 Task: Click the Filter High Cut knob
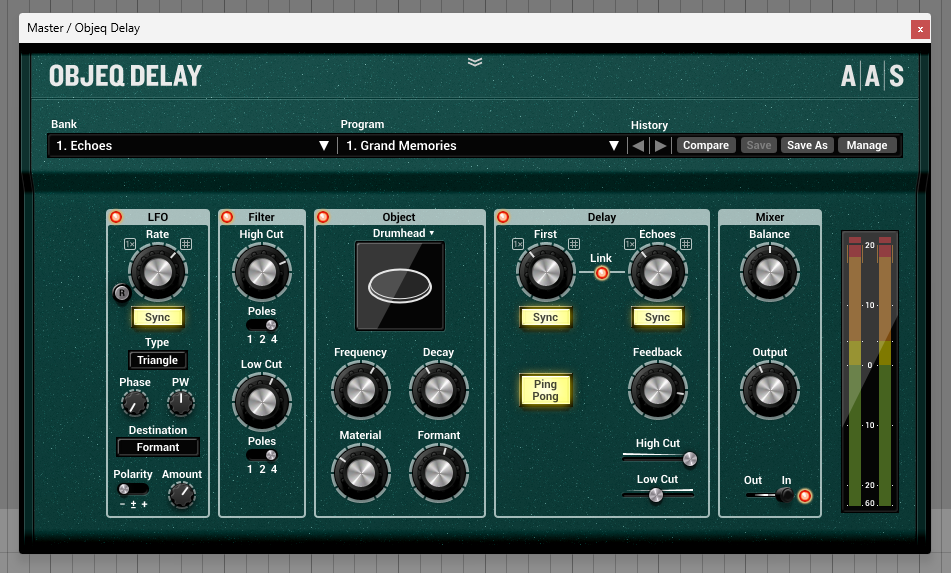point(262,272)
